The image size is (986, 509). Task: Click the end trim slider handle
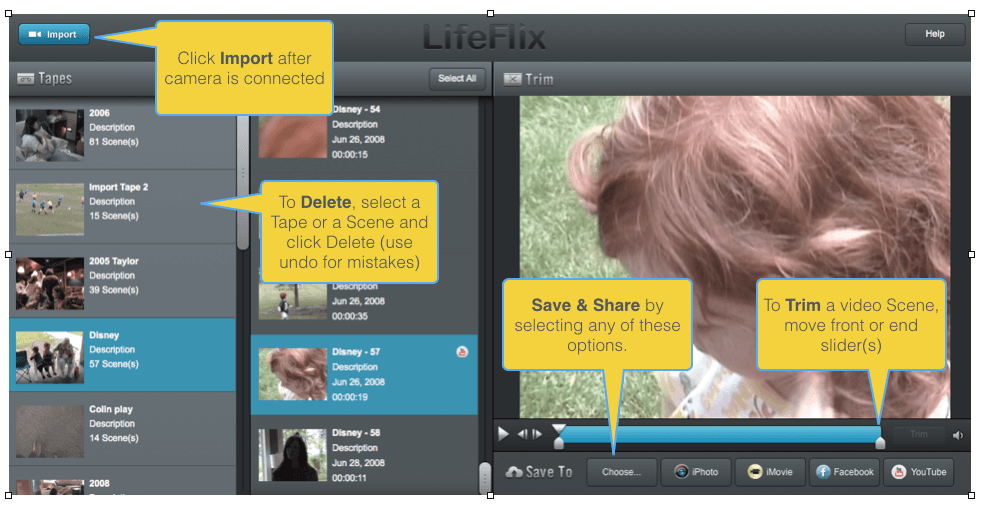880,442
